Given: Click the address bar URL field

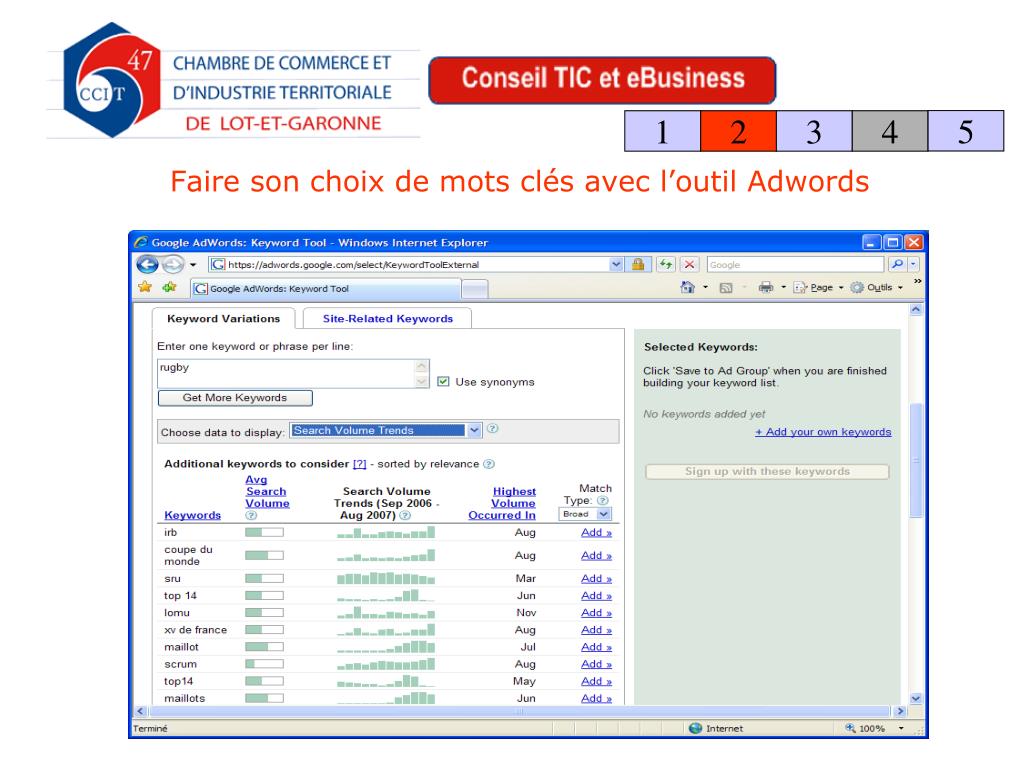Looking at the screenshot, I should coord(409,264).
